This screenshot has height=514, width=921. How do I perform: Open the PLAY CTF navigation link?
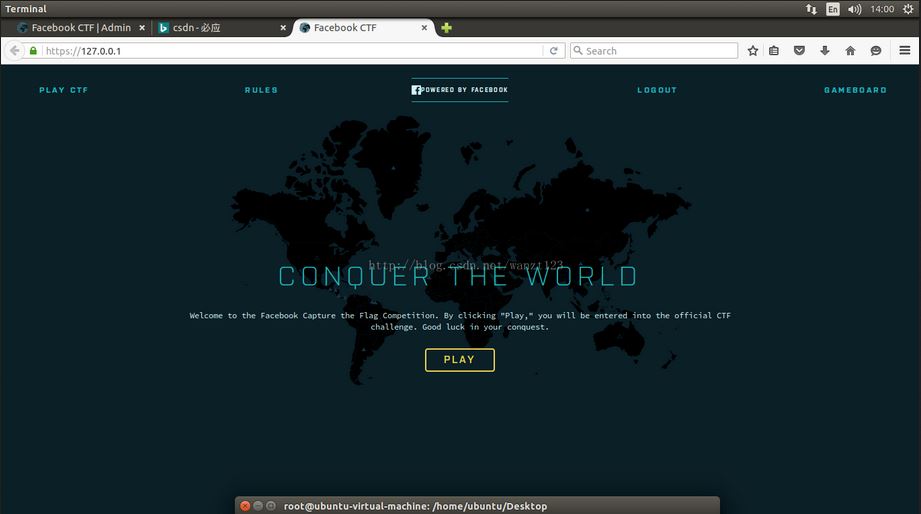click(x=63, y=90)
